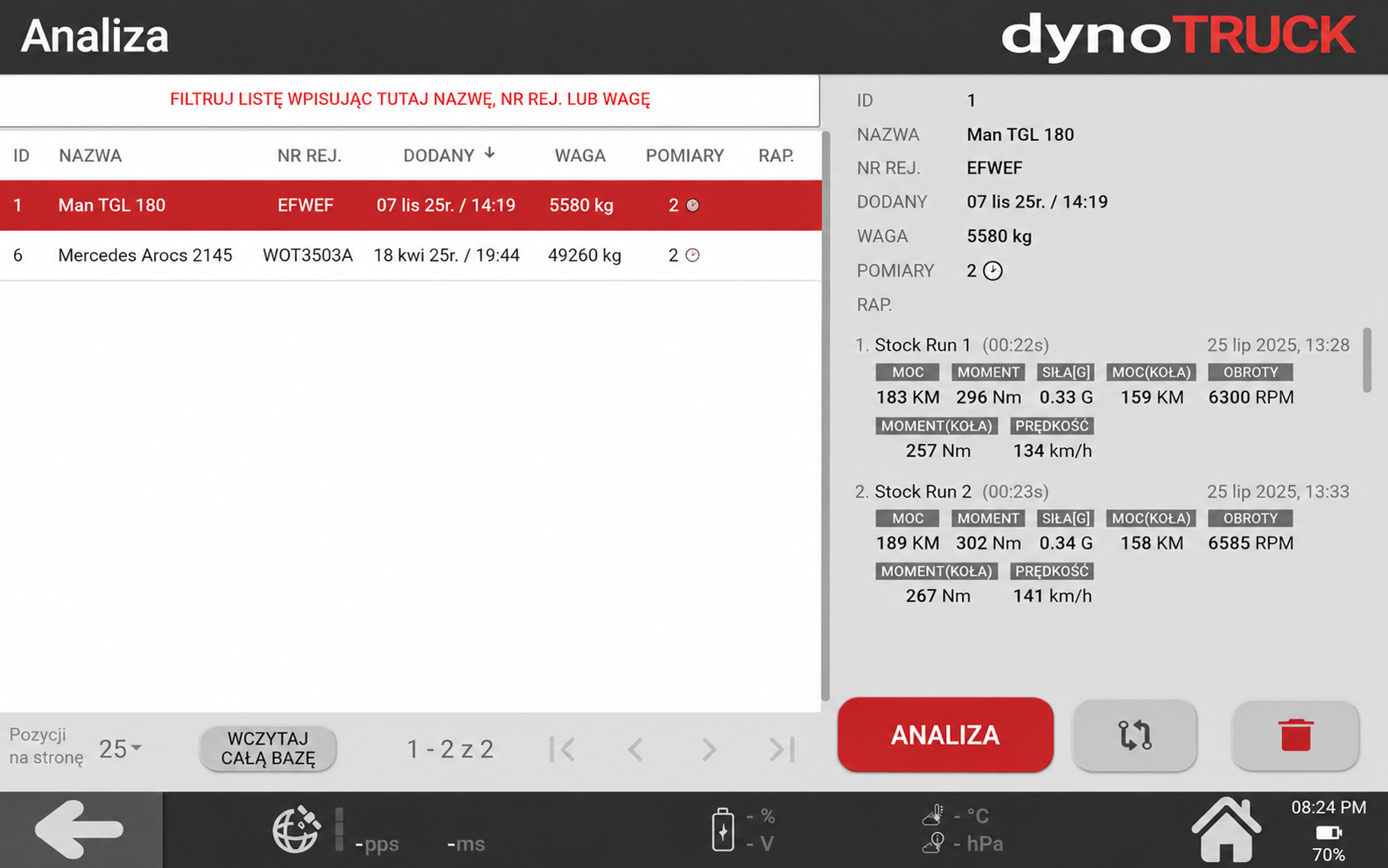Click the ANALIZA button
Screen dimensions: 1388x868
click(x=945, y=735)
